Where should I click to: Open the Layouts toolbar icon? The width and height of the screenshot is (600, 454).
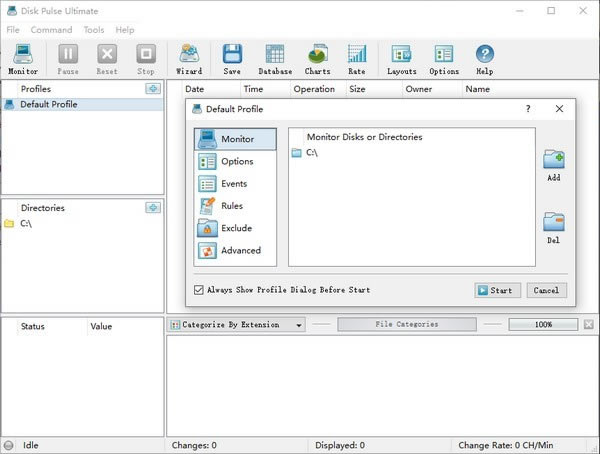[x=402, y=58]
